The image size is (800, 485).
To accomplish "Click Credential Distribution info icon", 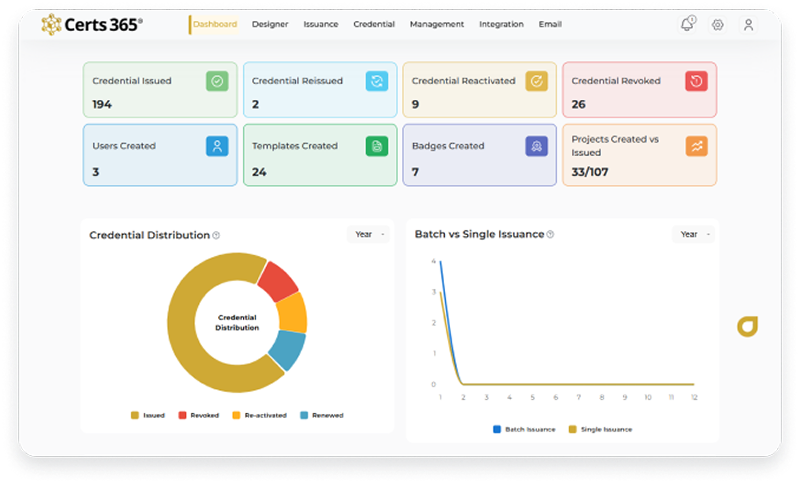I will coord(216,235).
